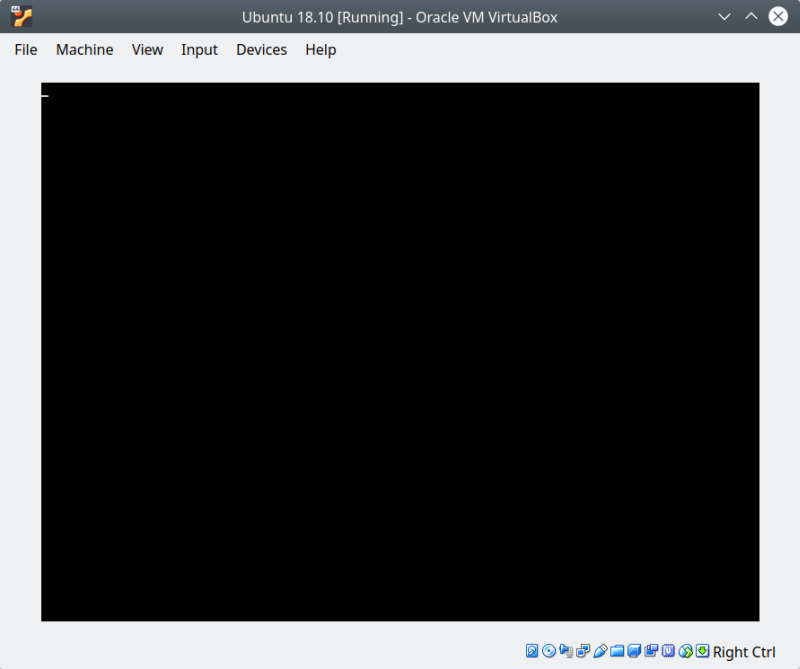Open the Devices menu
Image resolution: width=800 pixels, height=669 pixels.
click(261, 49)
